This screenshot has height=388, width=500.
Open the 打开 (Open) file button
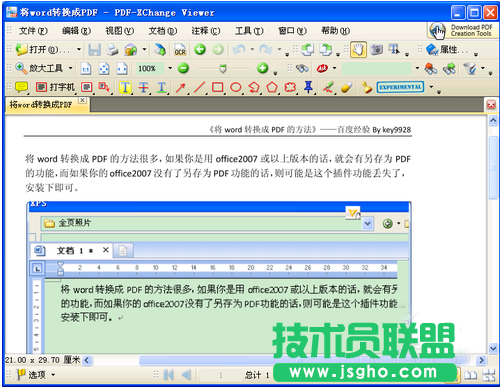(43, 50)
